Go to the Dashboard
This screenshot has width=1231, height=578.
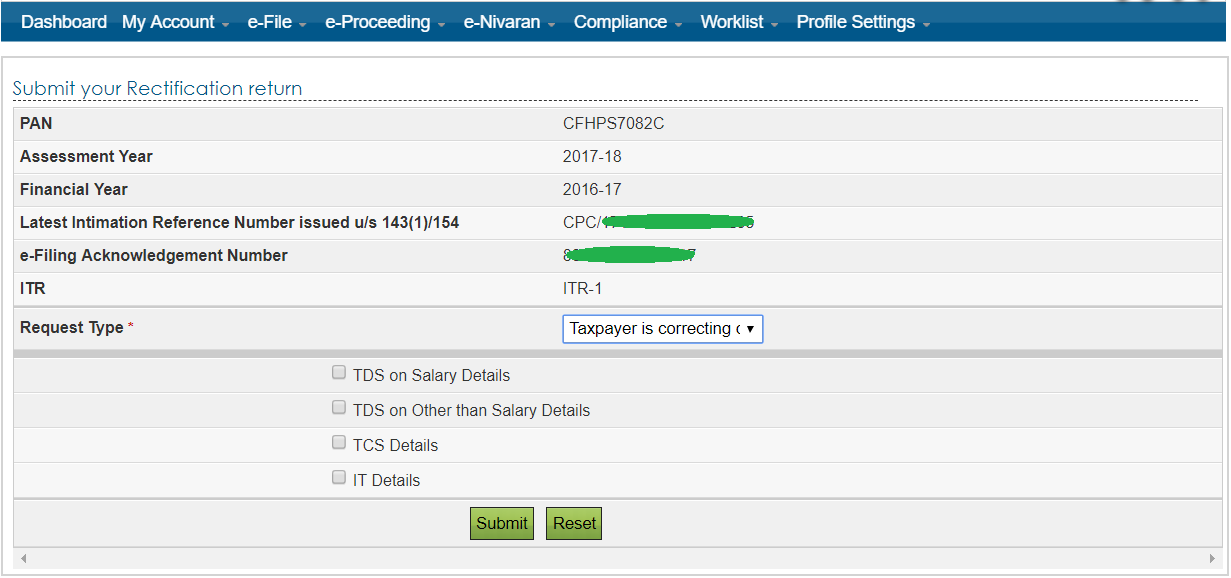tap(63, 21)
